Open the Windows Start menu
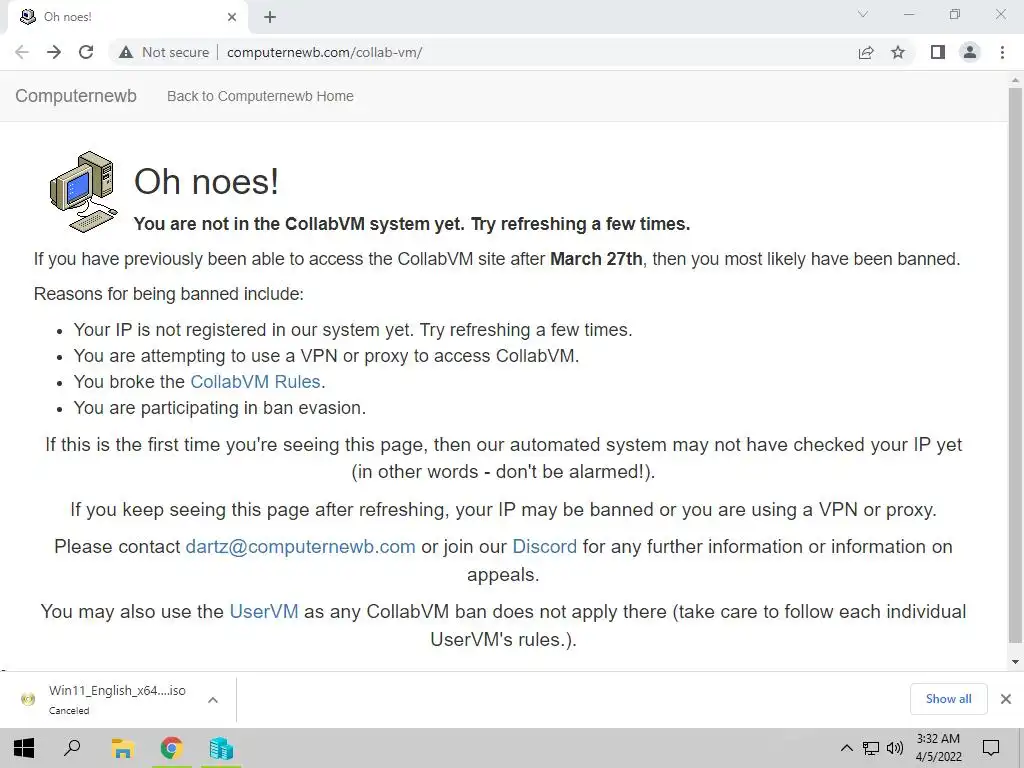The height and width of the screenshot is (768, 1024). click(24, 748)
